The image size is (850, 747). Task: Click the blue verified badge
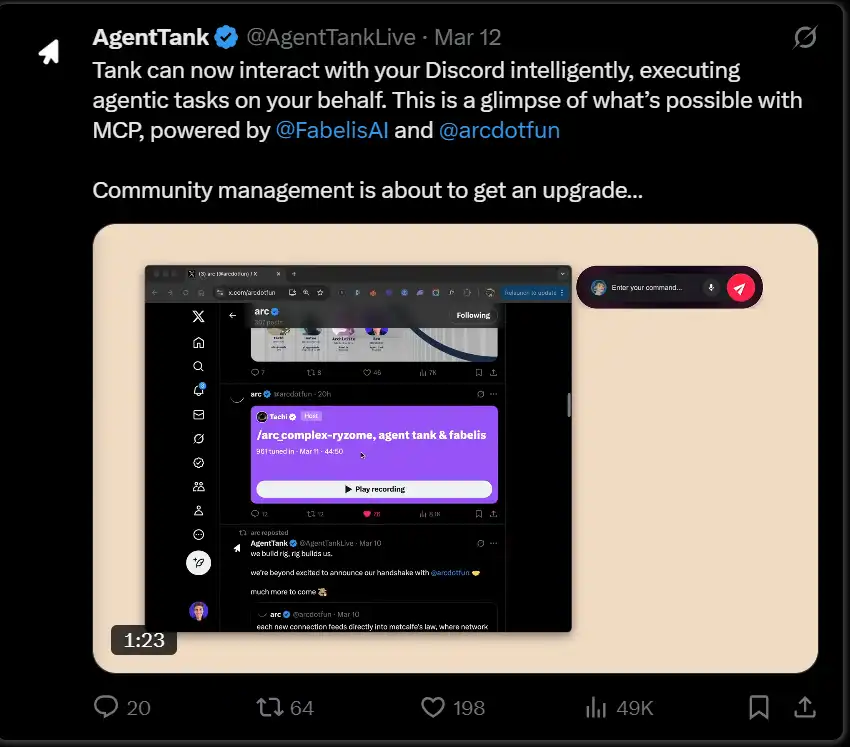pyautogui.click(x=226, y=38)
